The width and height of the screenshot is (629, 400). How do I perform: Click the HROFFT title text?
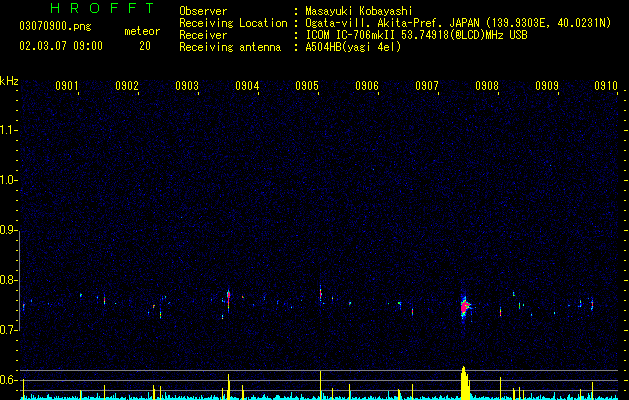point(102,8)
